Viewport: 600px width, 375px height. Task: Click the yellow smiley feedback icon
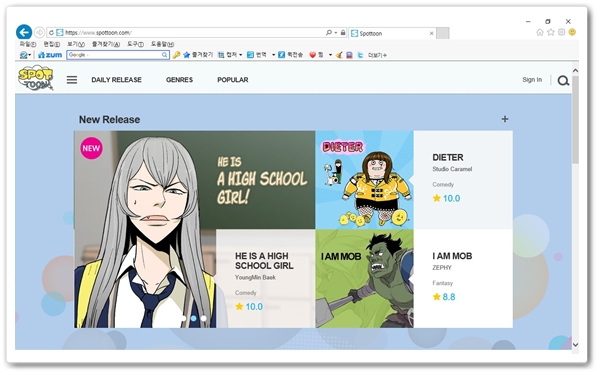[x=572, y=33]
